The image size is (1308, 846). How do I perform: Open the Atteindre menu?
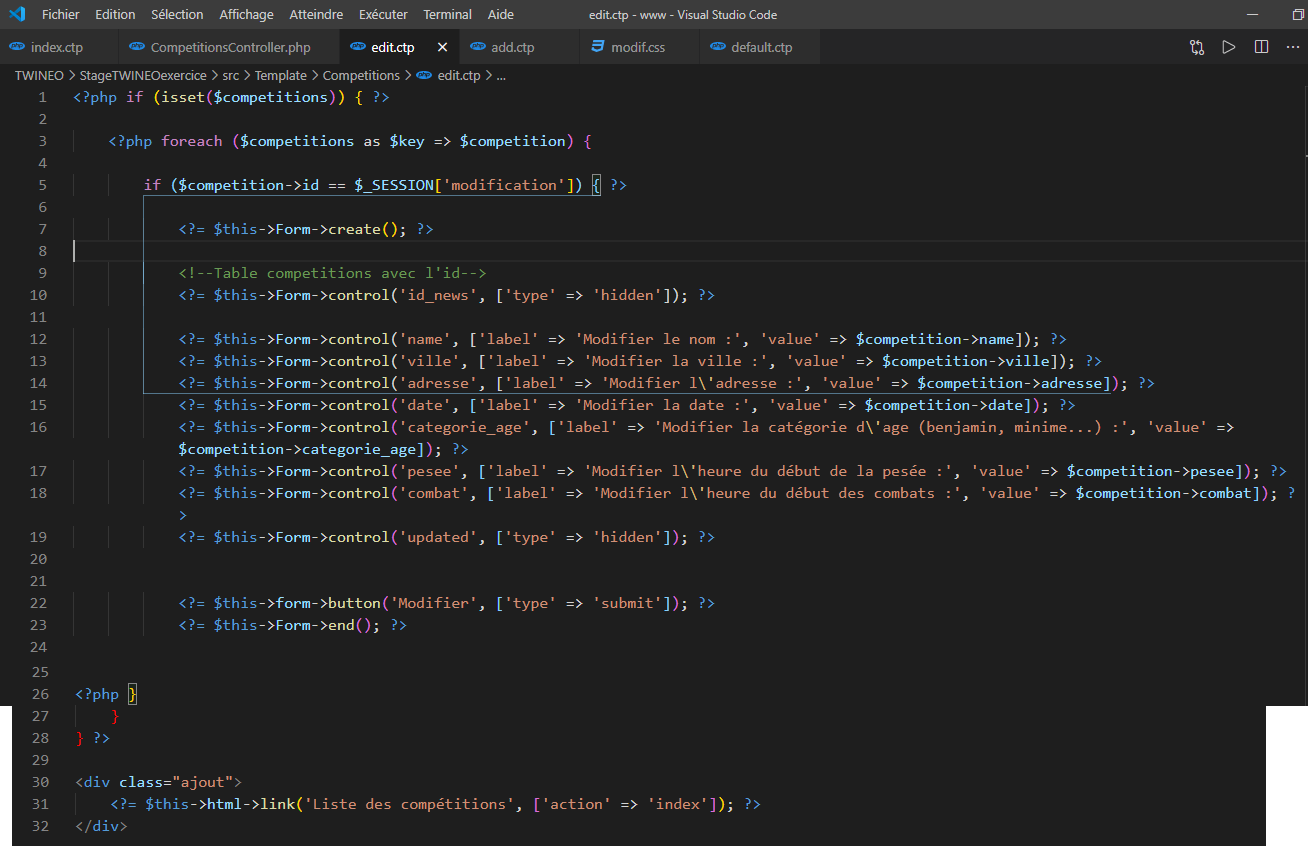(316, 14)
